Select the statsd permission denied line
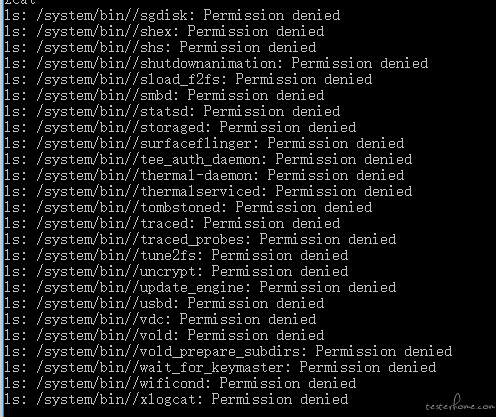 172,112
